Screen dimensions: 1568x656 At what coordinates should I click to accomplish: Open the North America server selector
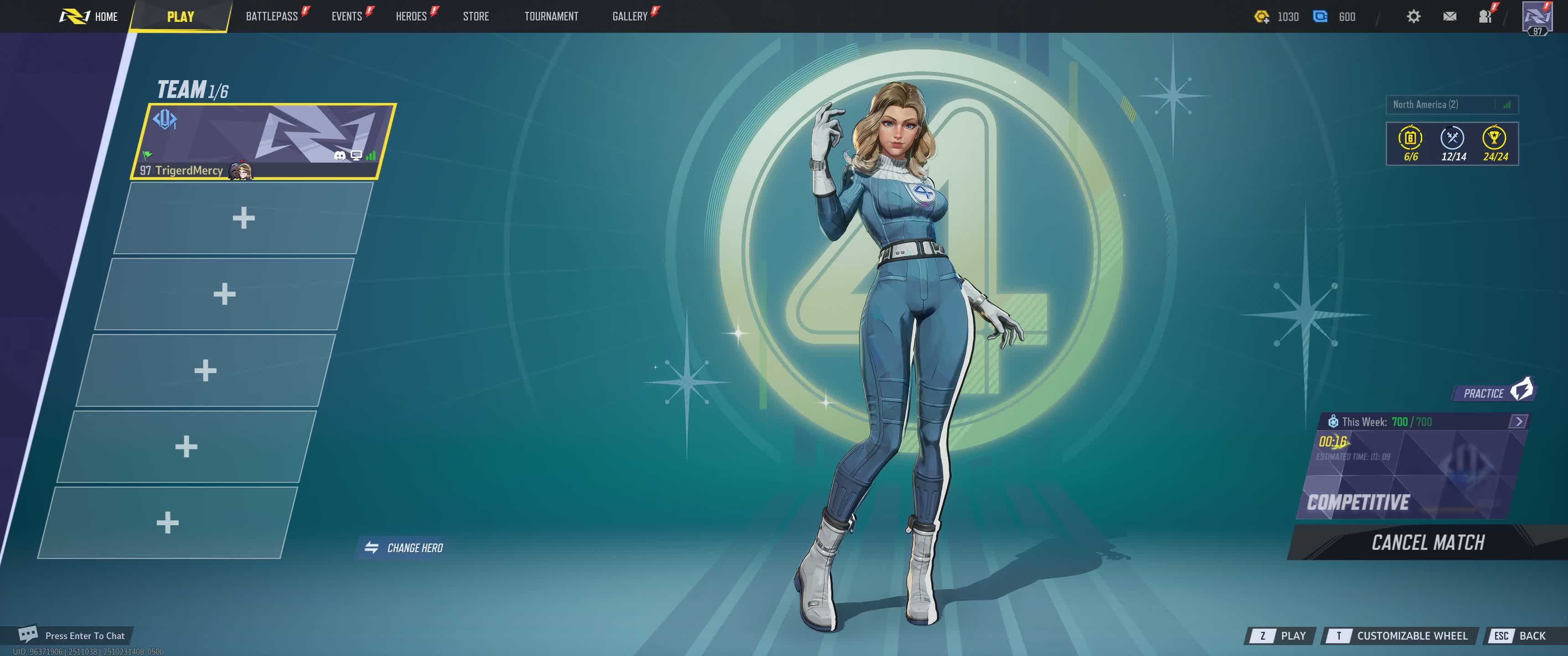(x=1451, y=105)
